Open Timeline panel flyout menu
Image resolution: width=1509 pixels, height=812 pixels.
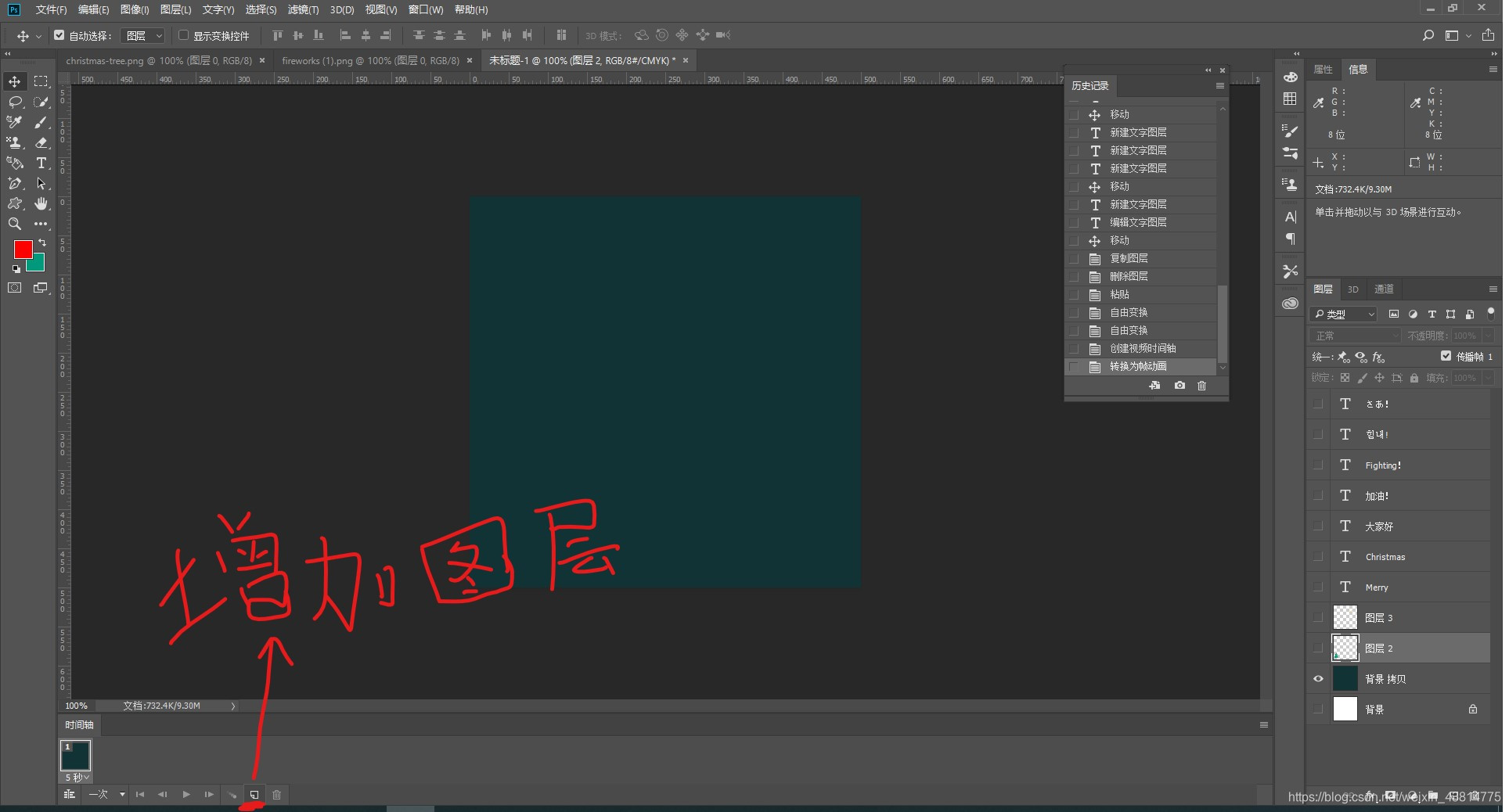1263,725
